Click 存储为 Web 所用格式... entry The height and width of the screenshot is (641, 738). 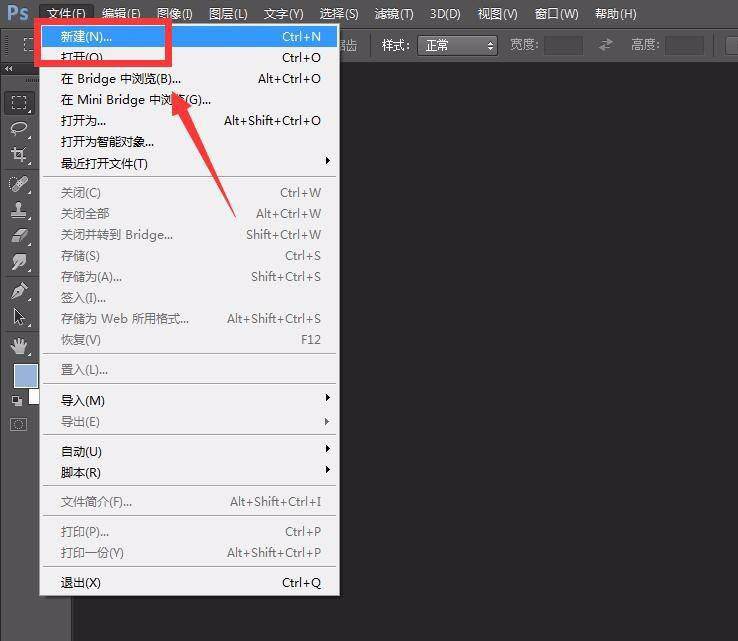pos(190,319)
